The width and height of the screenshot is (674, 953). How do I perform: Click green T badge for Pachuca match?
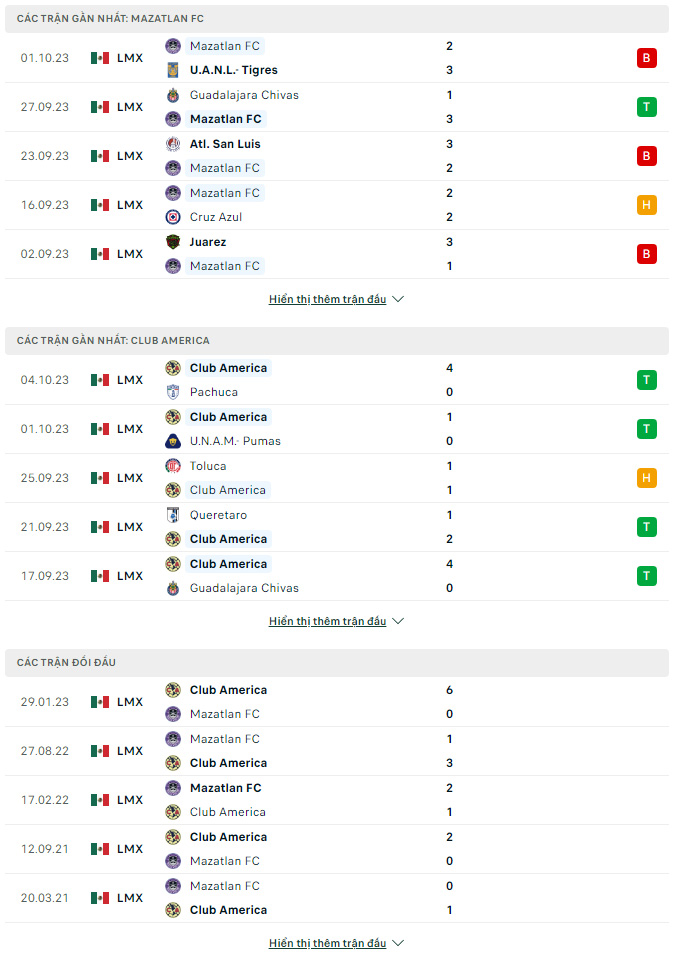[x=647, y=380]
